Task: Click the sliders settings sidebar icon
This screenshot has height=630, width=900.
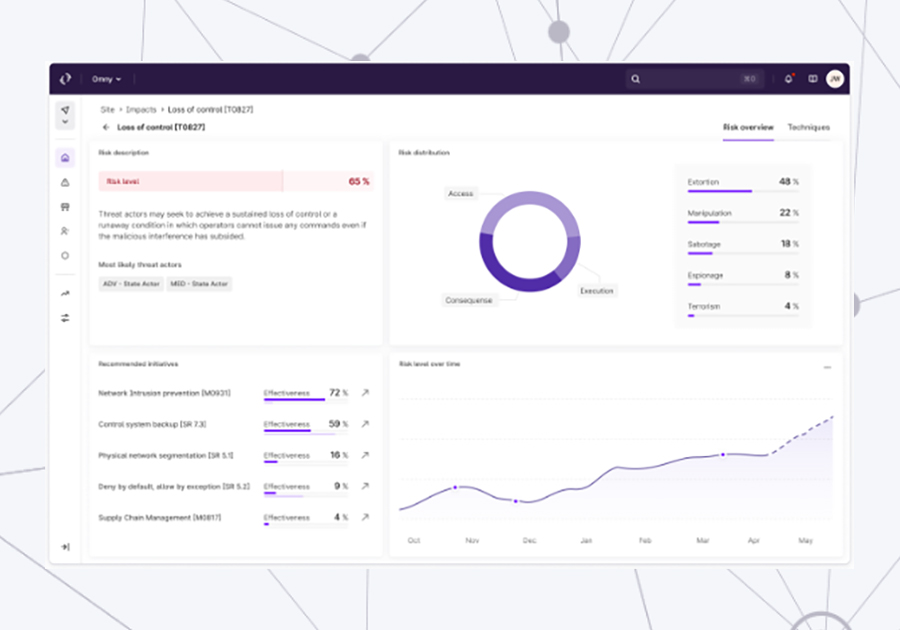Action: pyautogui.click(x=65, y=318)
